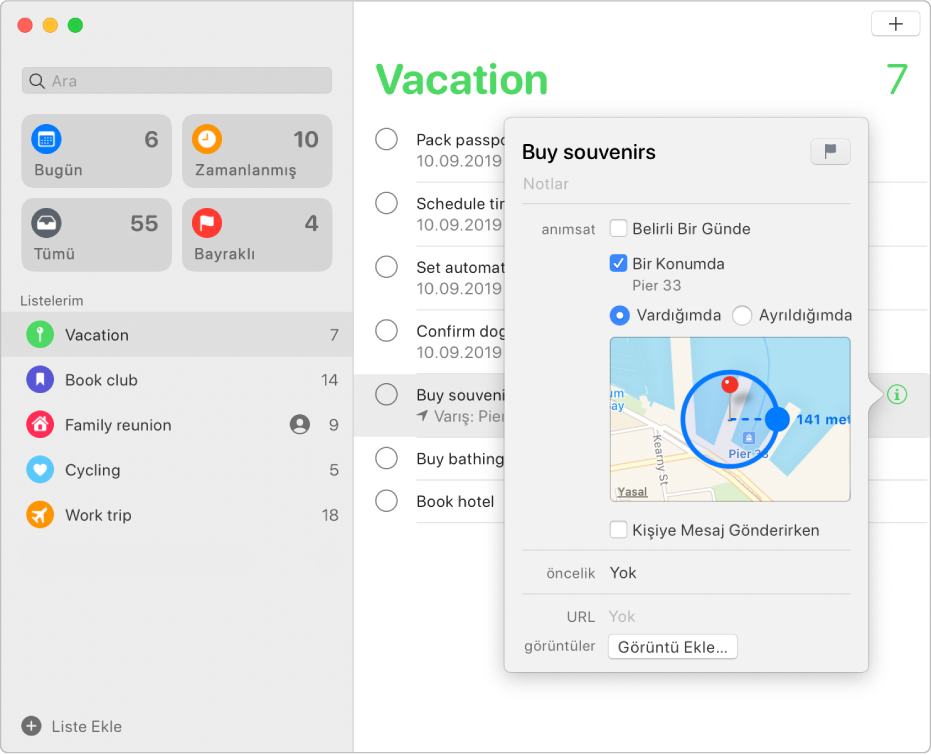
Task: Click the blue geofence radius handle
Action: pos(777,419)
